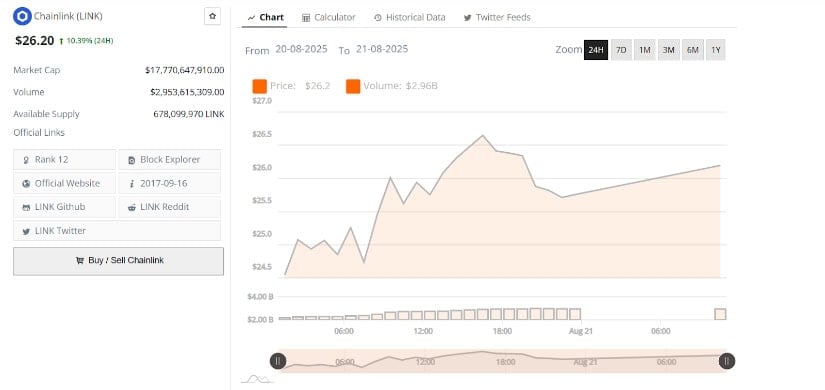Open the Block Explorer link
This screenshot has height=390, width=825.
tap(169, 159)
